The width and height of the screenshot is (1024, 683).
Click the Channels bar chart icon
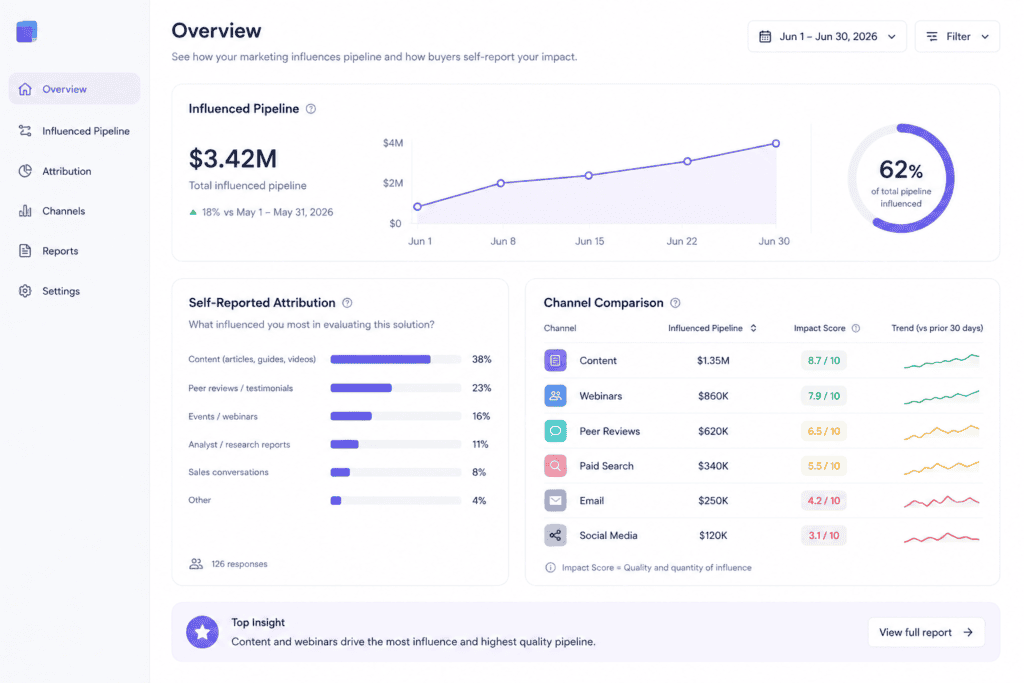[x=25, y=211]
